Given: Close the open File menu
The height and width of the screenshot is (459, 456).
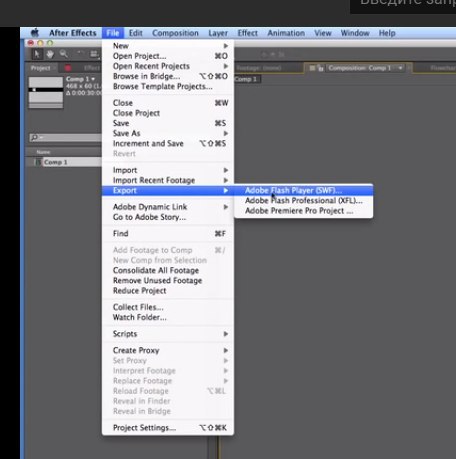Looking at the screenshot, I should coord(113,33).
